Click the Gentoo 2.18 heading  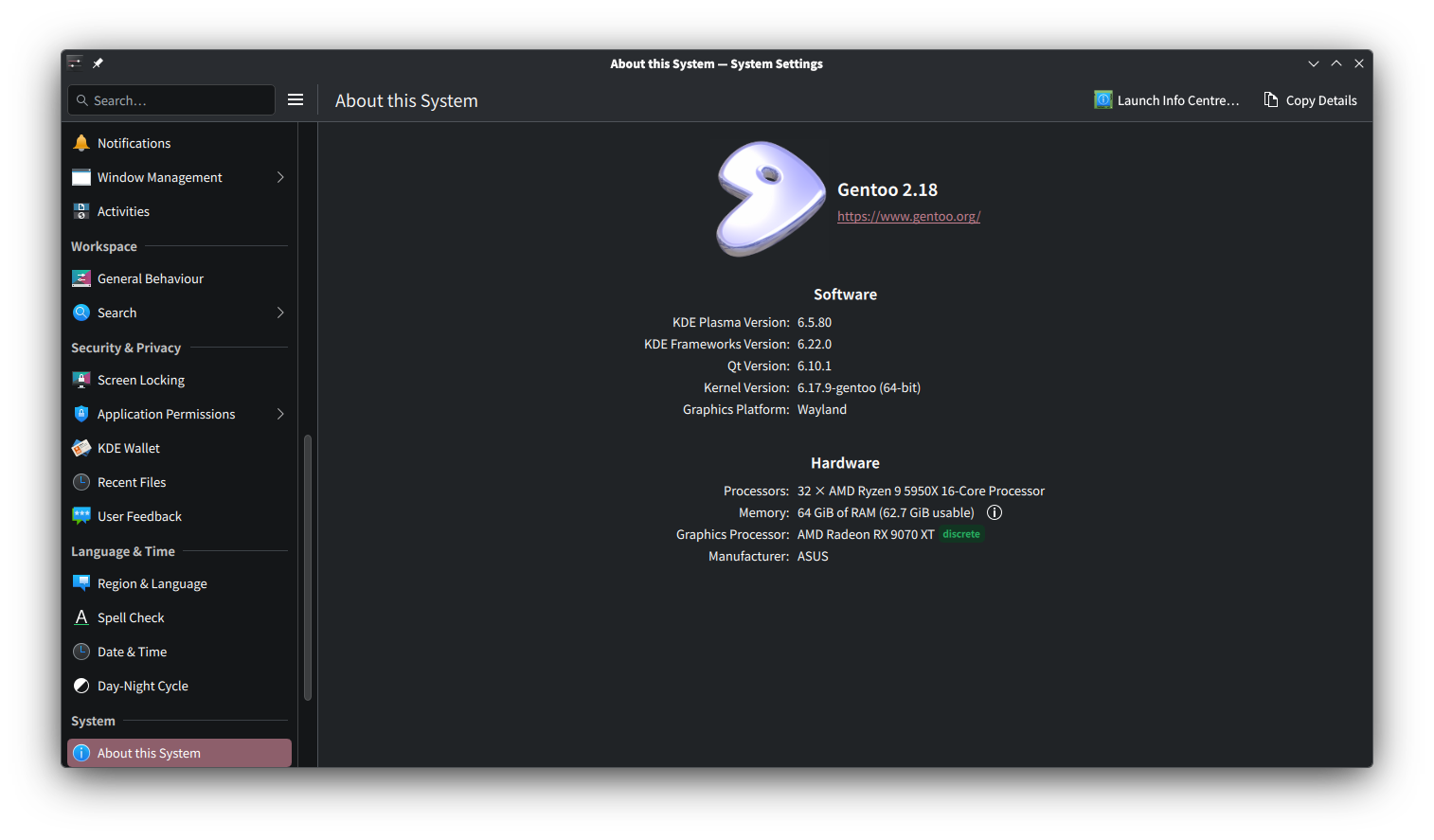[x=887, y=189]
